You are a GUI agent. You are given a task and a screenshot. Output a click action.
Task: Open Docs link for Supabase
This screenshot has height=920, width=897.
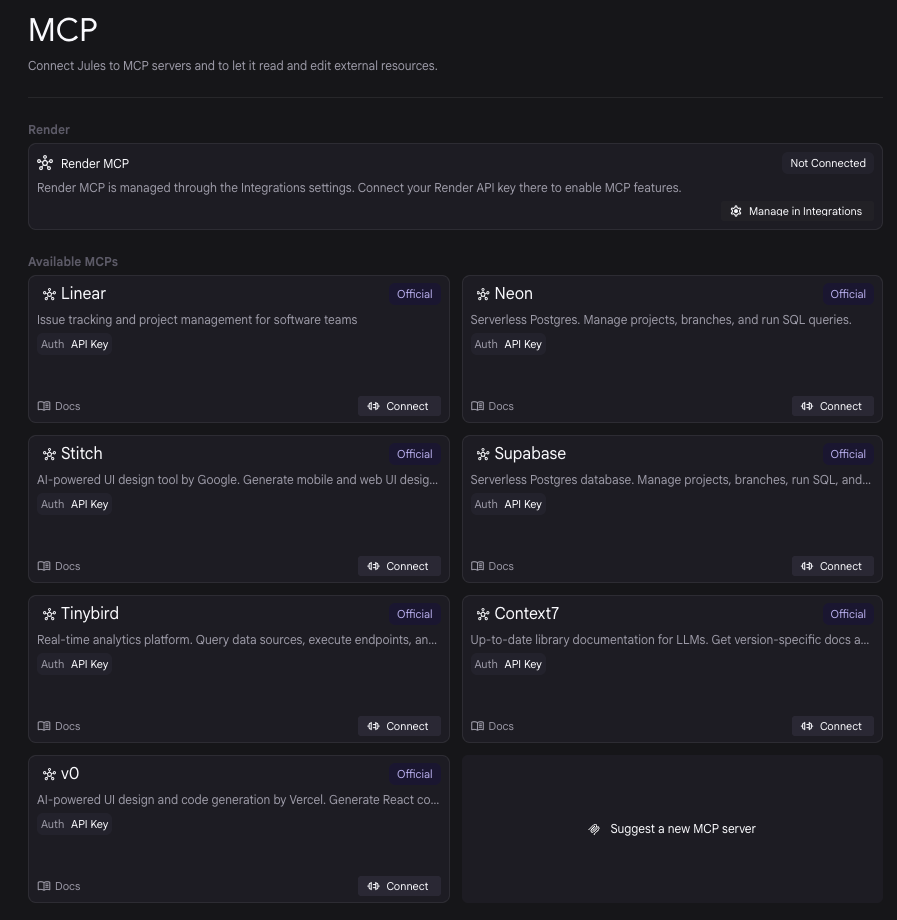point(493,566)
